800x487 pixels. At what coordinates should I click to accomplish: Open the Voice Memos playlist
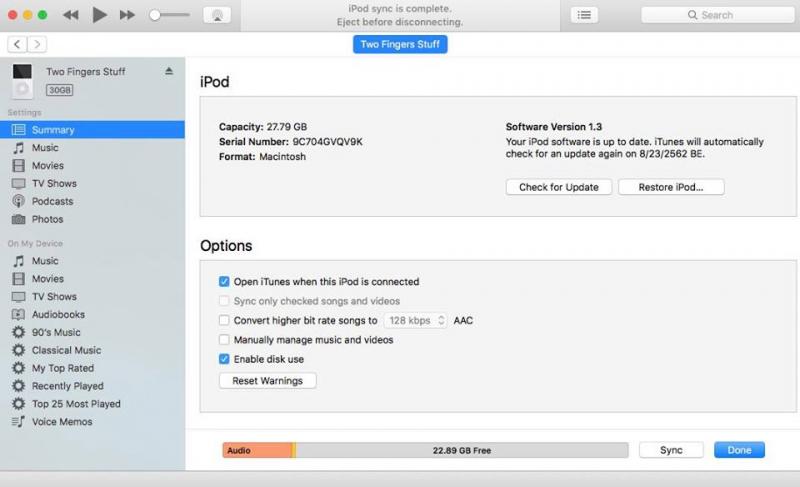92,422
